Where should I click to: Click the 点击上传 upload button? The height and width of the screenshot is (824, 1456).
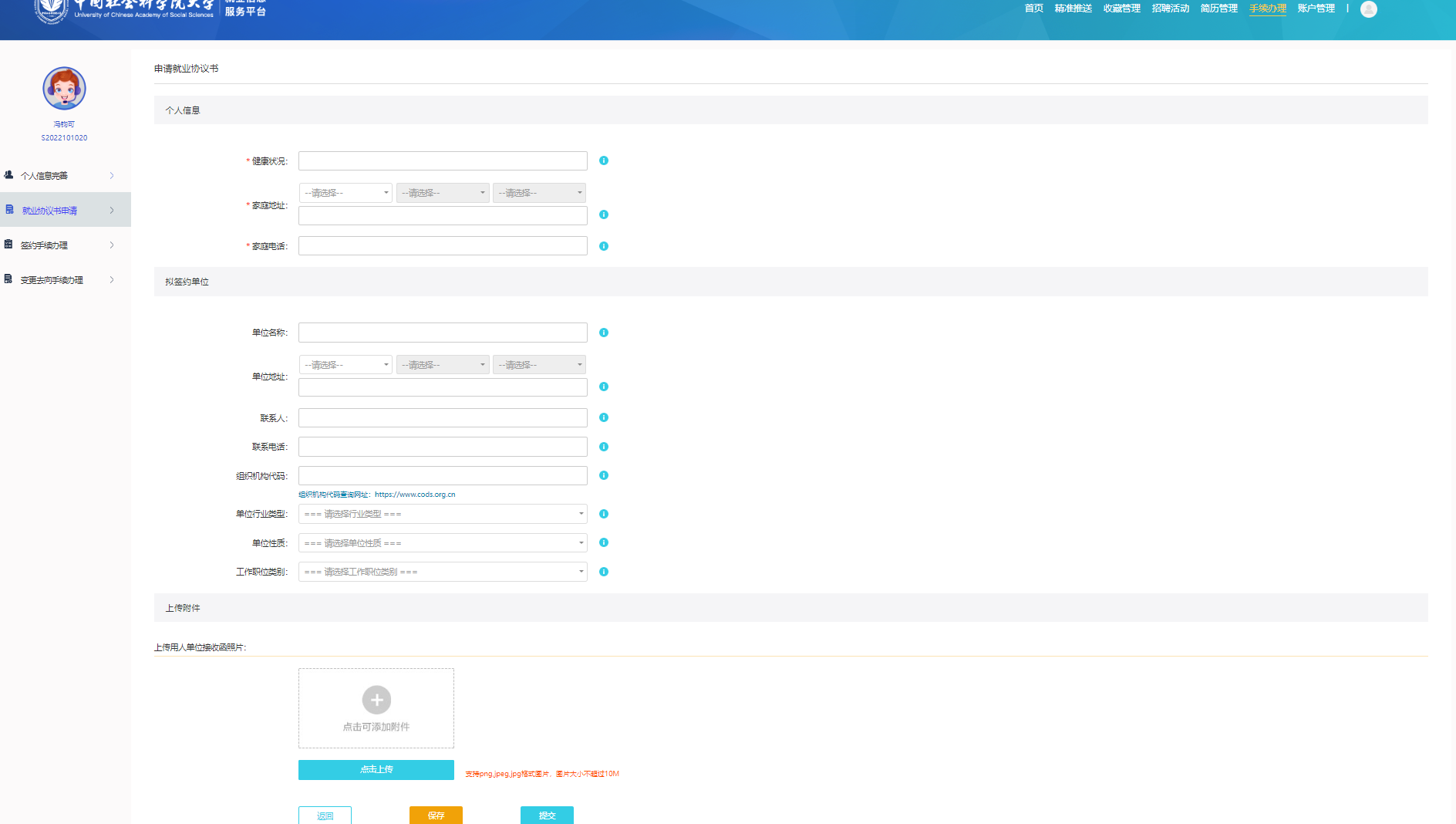pyautogui.click(x=376, y=769)
